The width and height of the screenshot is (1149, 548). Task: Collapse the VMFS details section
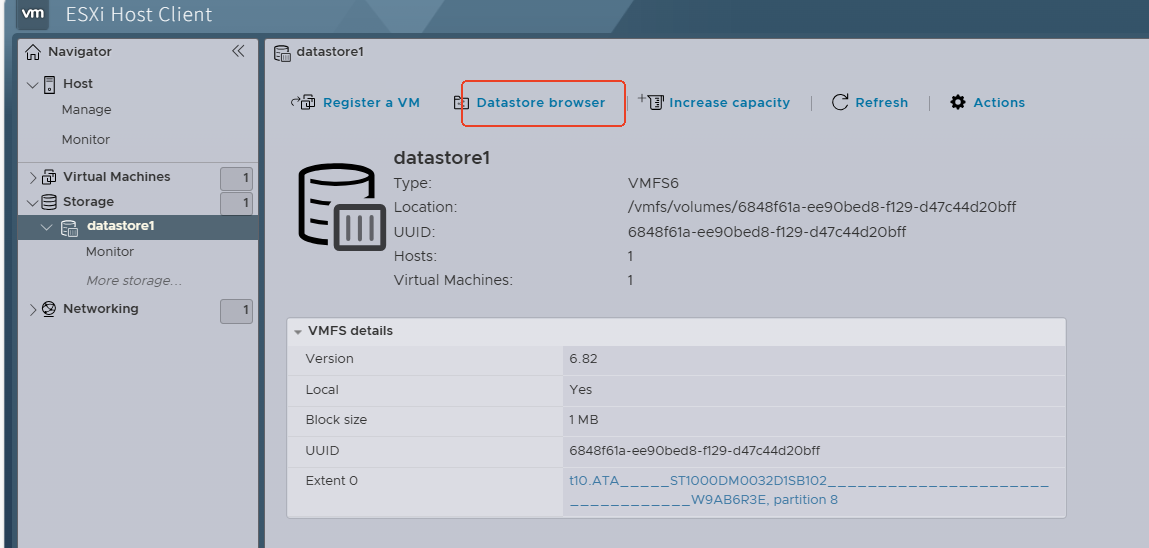coord(298,331)
